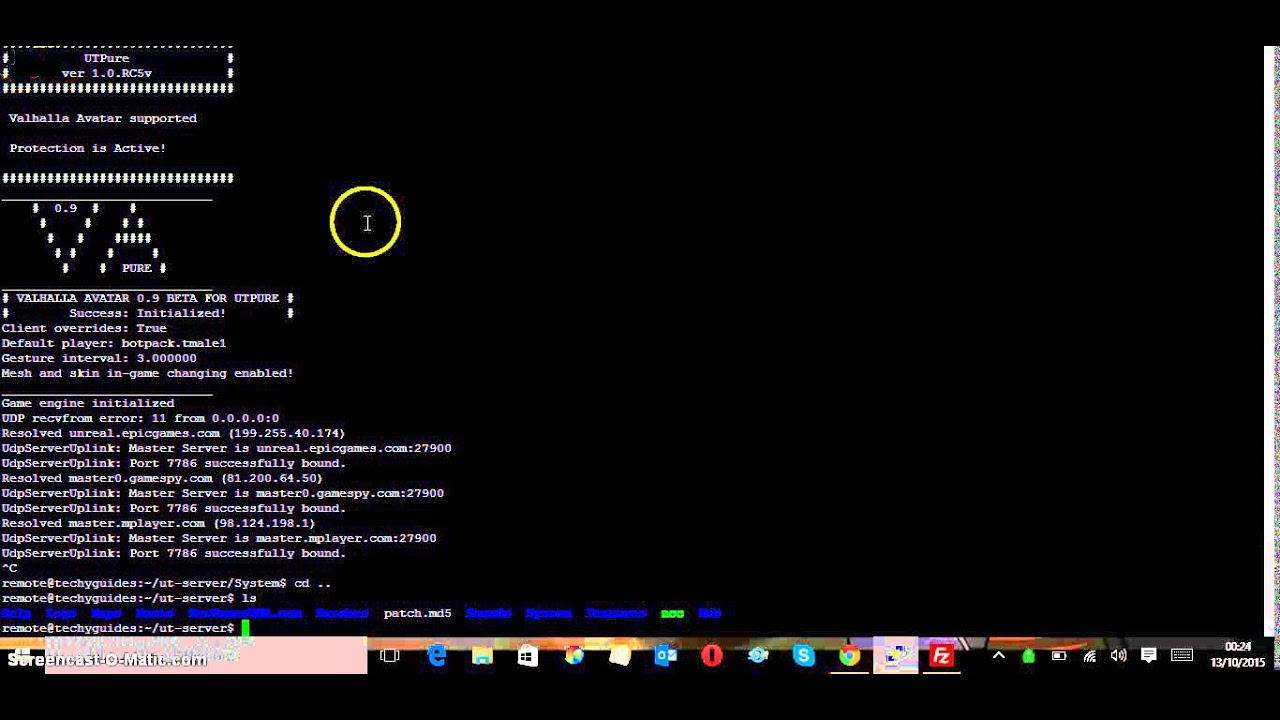The image size is (1280, 720).
Task: Open the Action Center notifications icon
Action: coord(1149,656)
